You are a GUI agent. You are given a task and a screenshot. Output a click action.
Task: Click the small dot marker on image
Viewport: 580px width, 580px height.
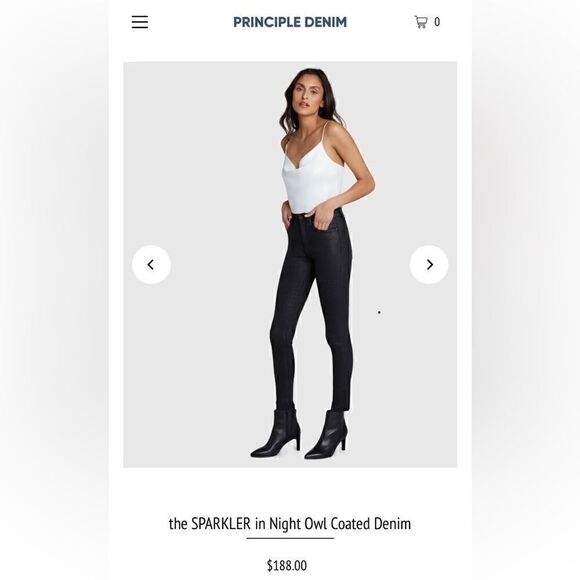tap(379, 312)
